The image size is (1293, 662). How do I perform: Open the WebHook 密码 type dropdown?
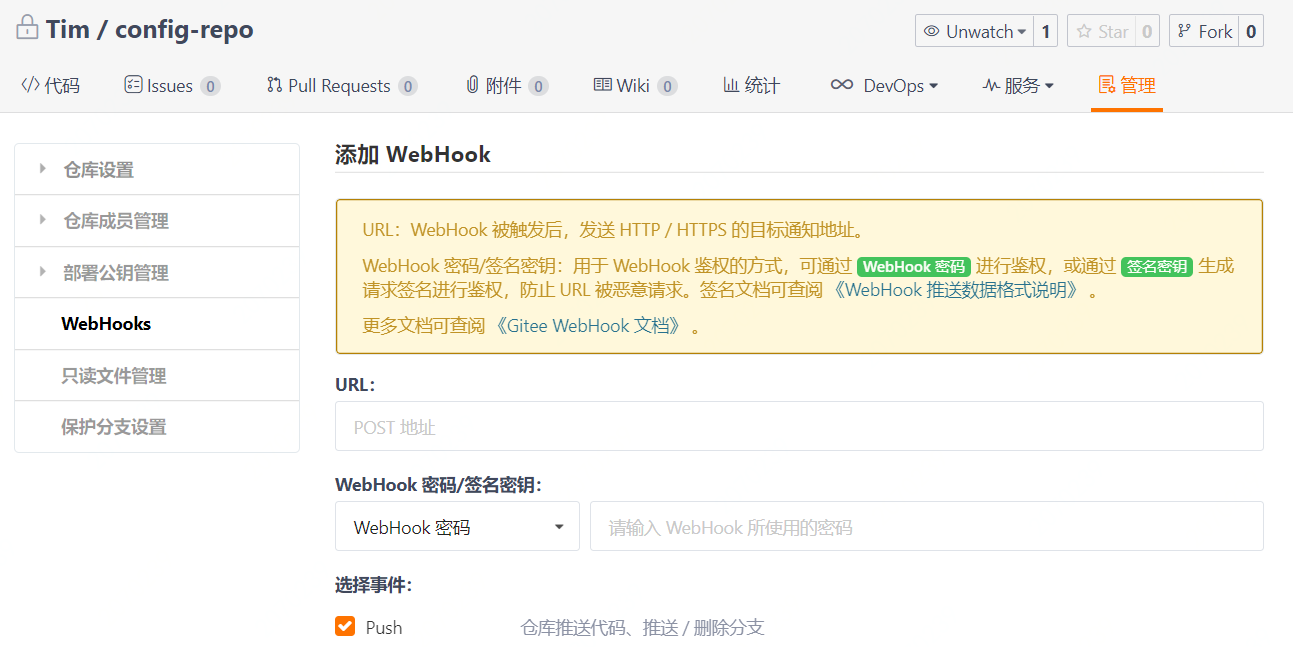coord(457,527)
